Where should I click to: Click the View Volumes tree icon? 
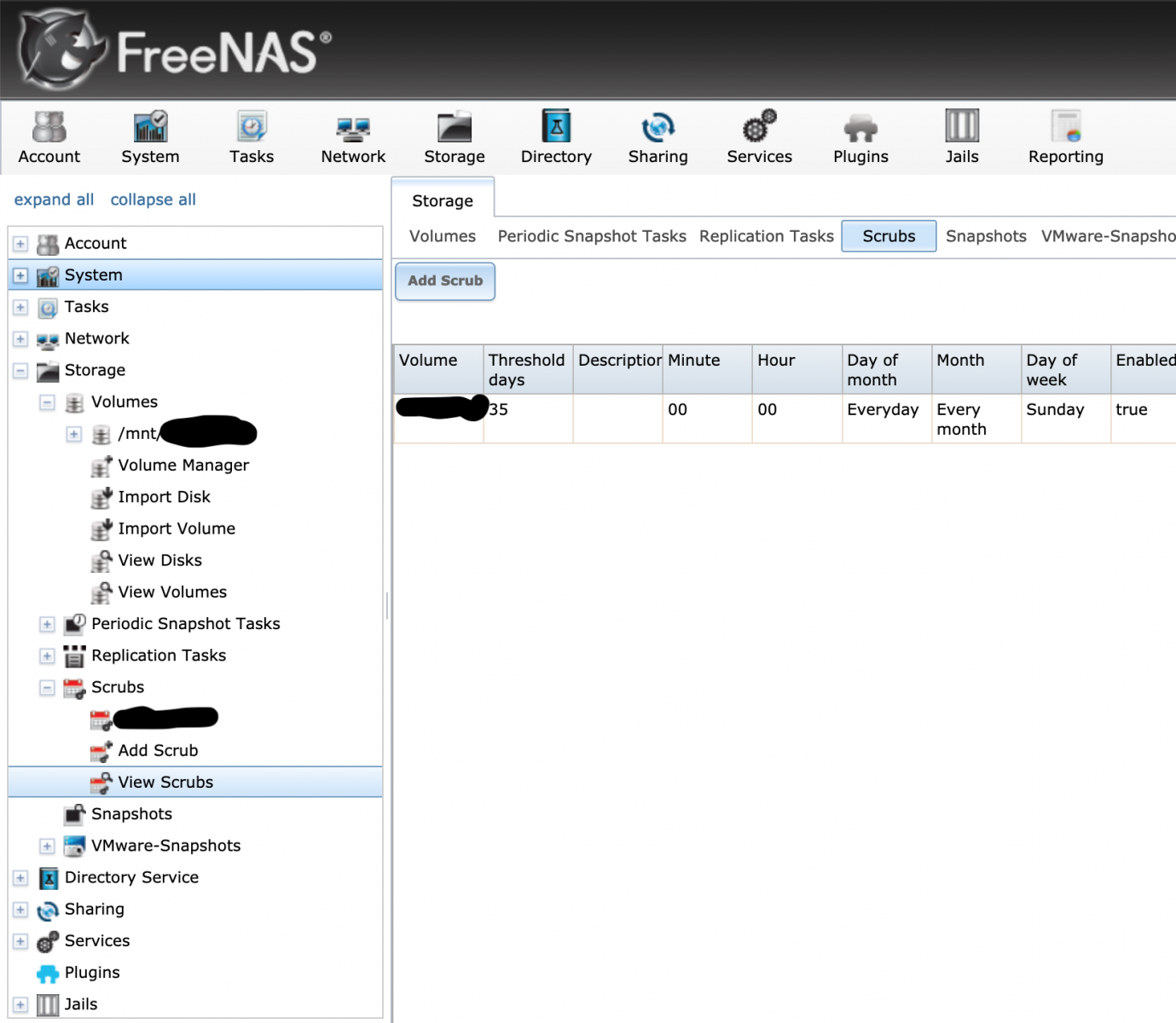101,592
